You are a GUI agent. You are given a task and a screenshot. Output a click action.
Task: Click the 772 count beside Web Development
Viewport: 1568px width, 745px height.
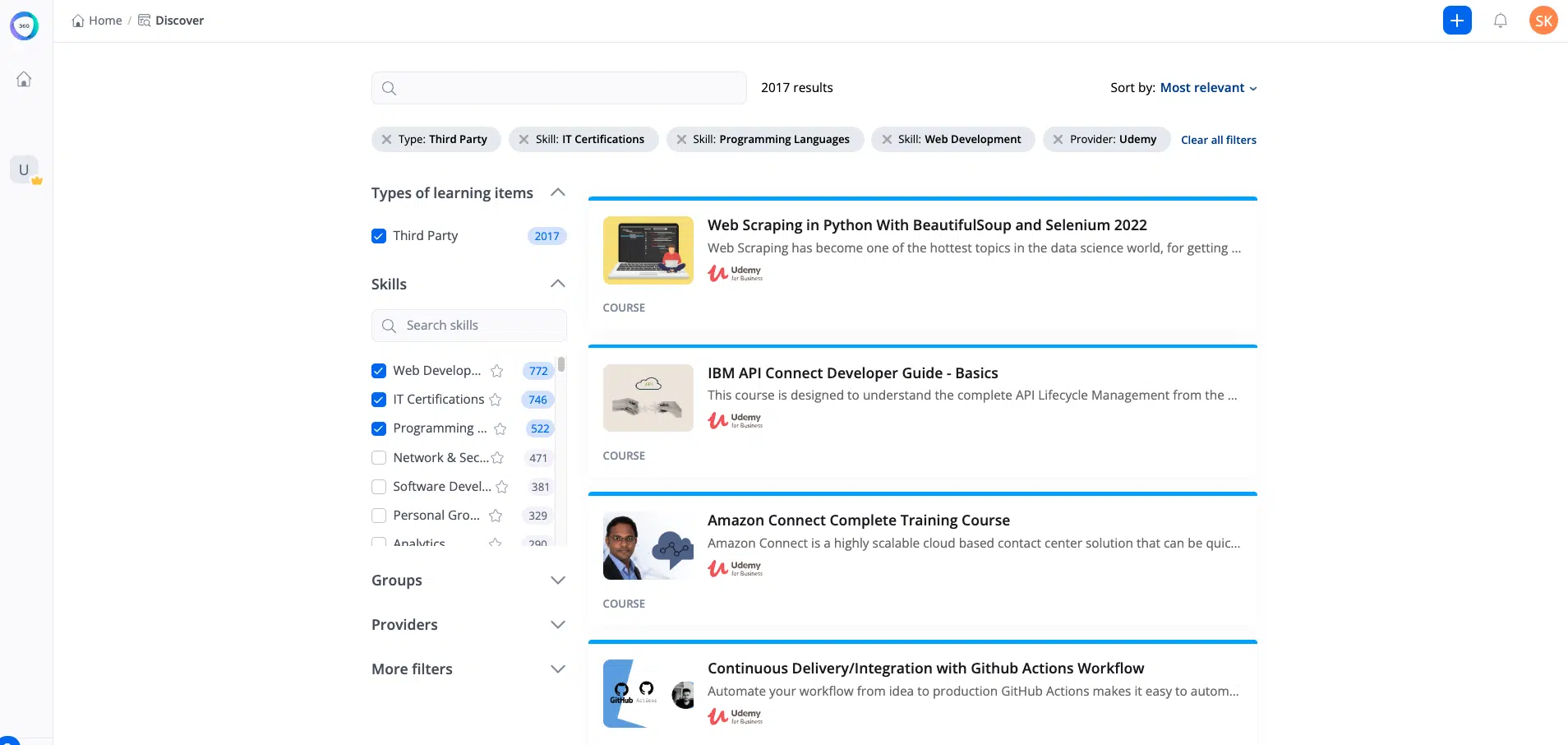coord(538,371)
